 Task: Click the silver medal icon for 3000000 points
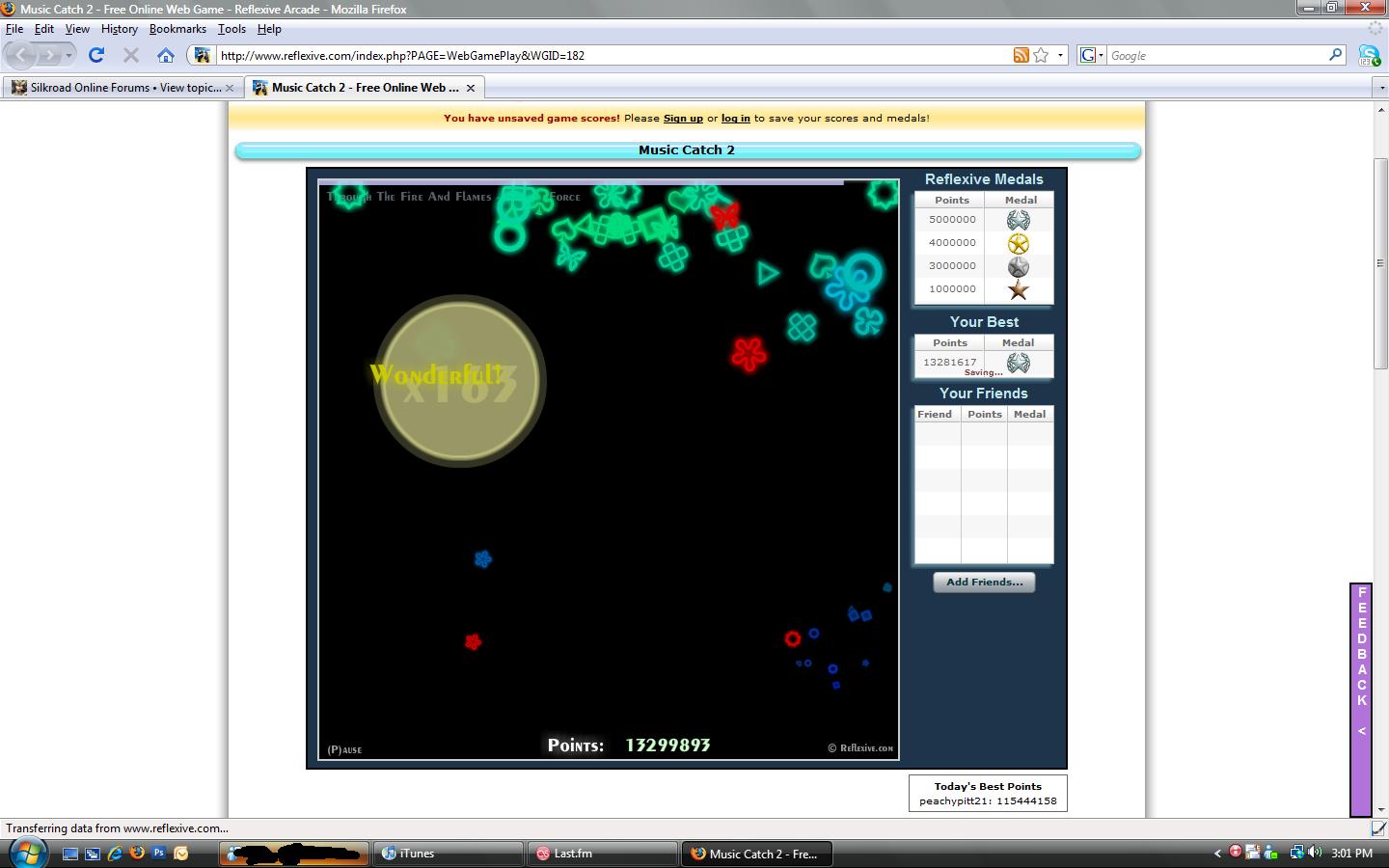pos(1019,266)
